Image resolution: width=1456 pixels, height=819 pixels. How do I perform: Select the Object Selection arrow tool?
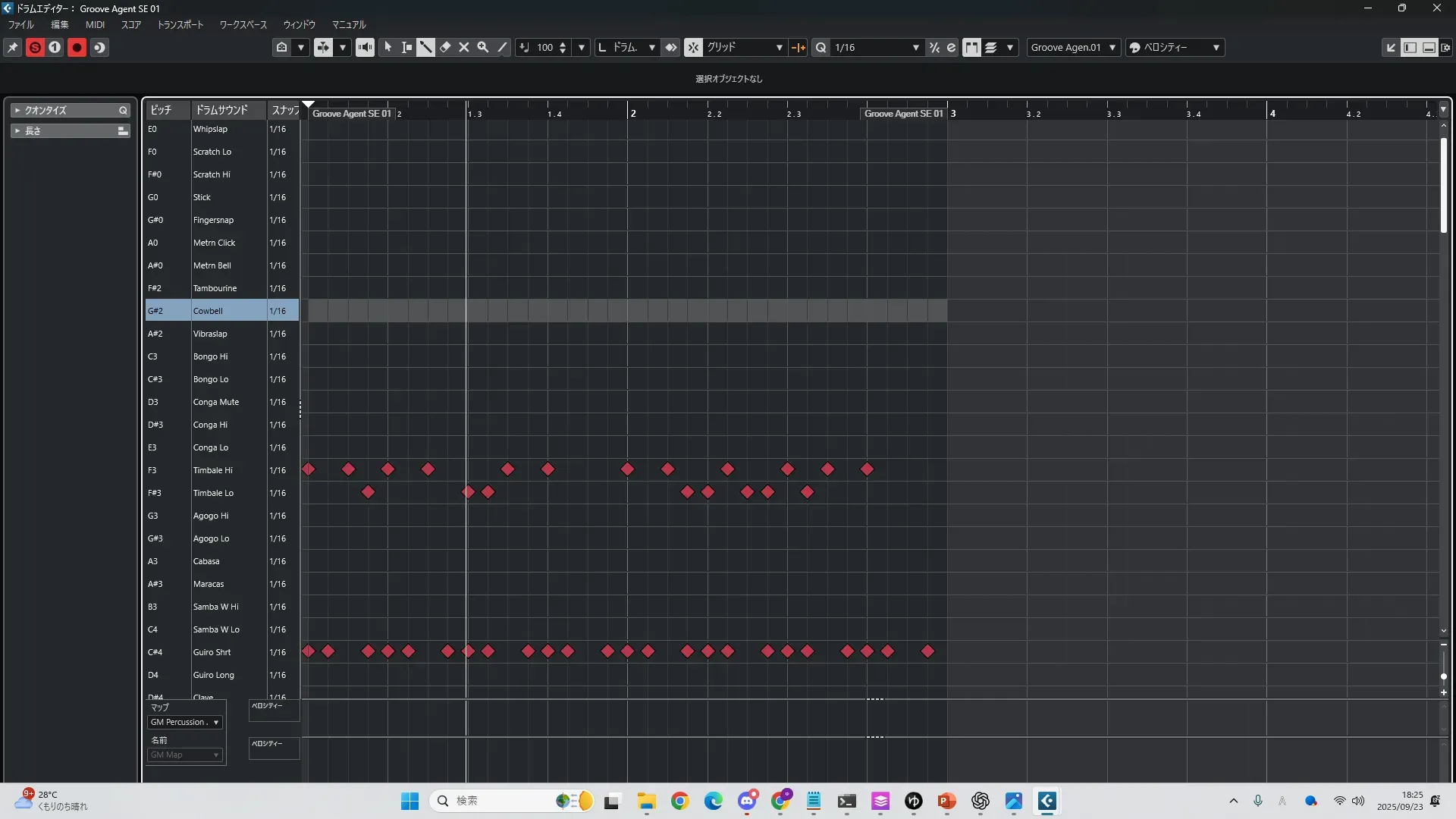click(x=388, y=48)
